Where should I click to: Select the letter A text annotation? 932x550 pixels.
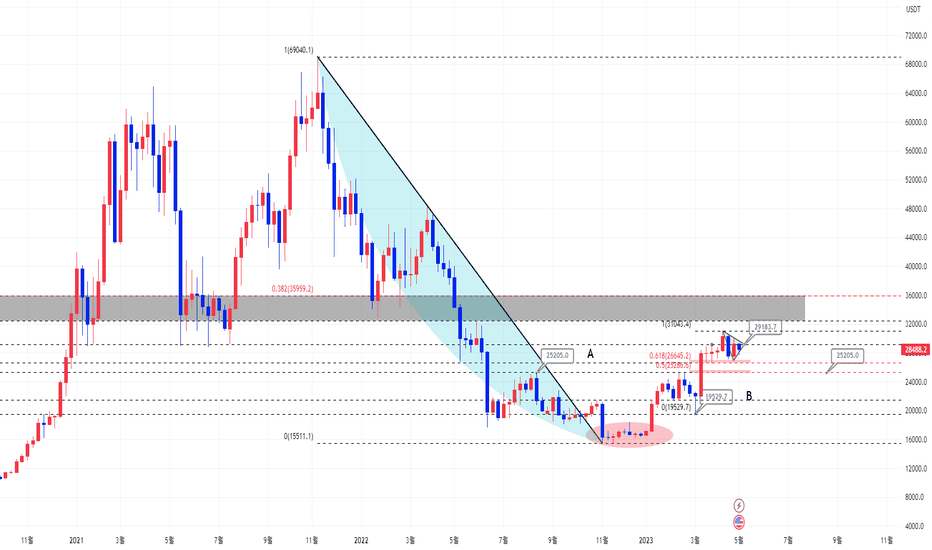click(590, 354)
